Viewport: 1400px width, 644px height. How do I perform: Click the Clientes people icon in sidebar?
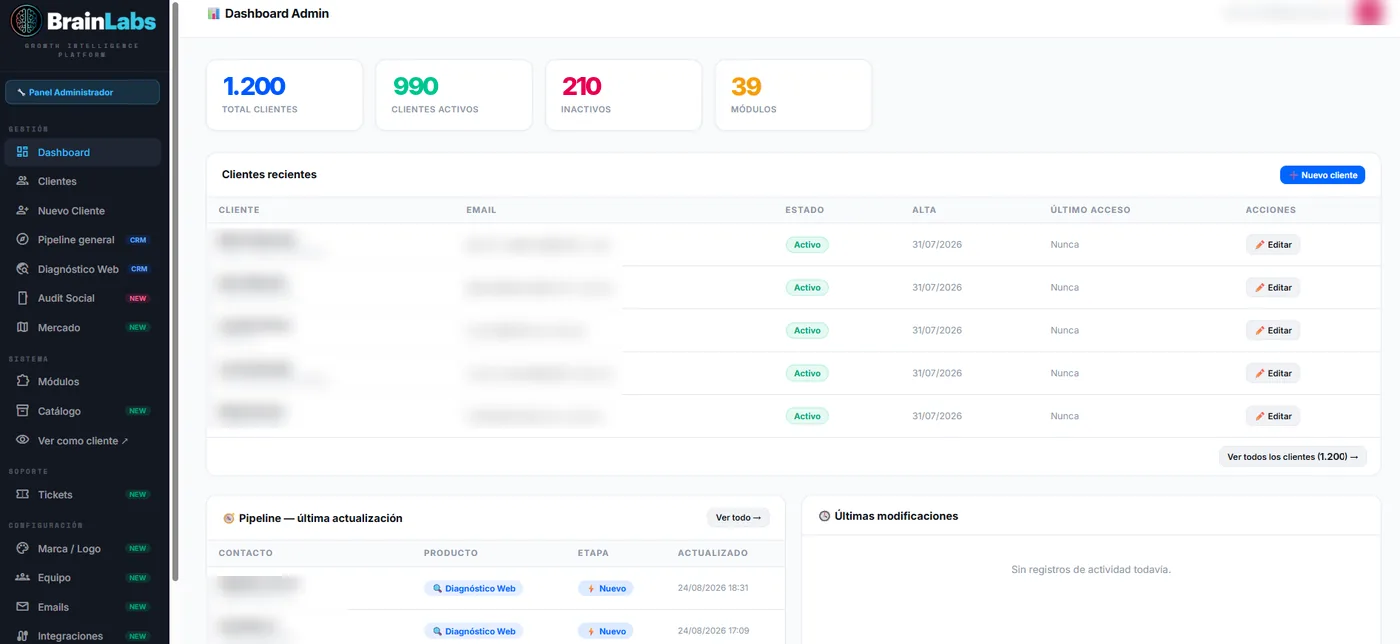point(22,181)
